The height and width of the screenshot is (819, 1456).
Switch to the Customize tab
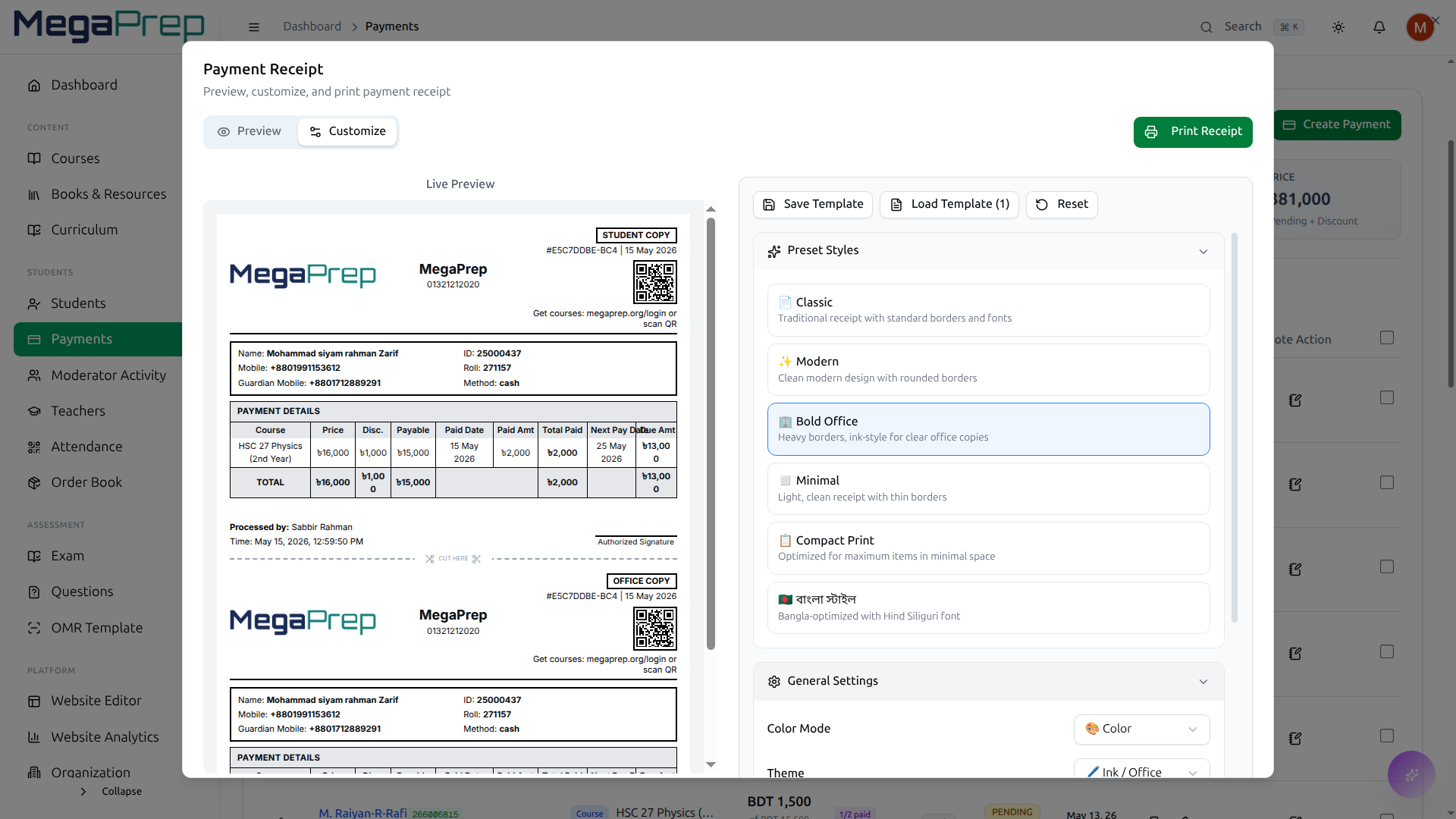tap(347, 132)
